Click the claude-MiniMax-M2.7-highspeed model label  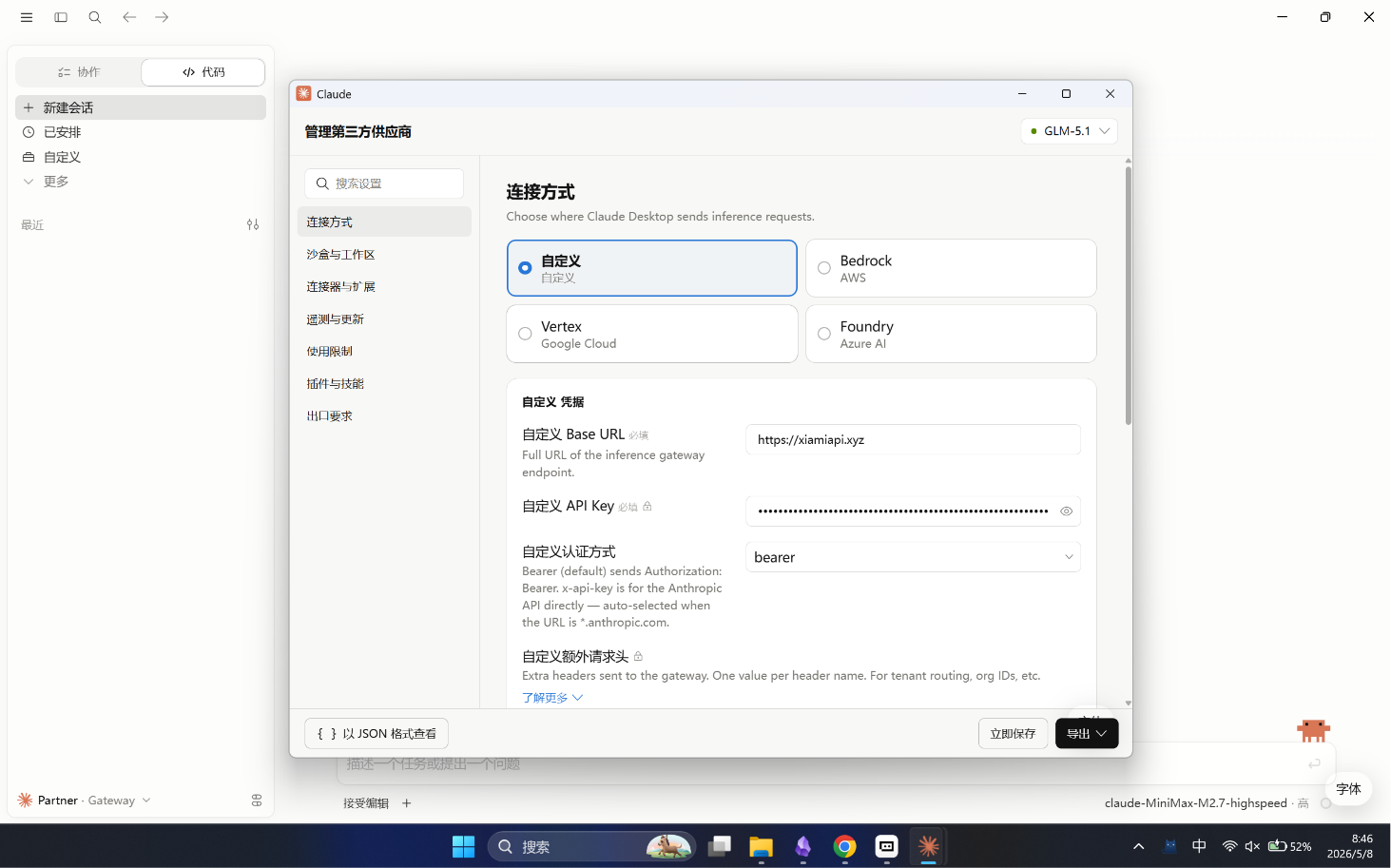point(1196,803)
